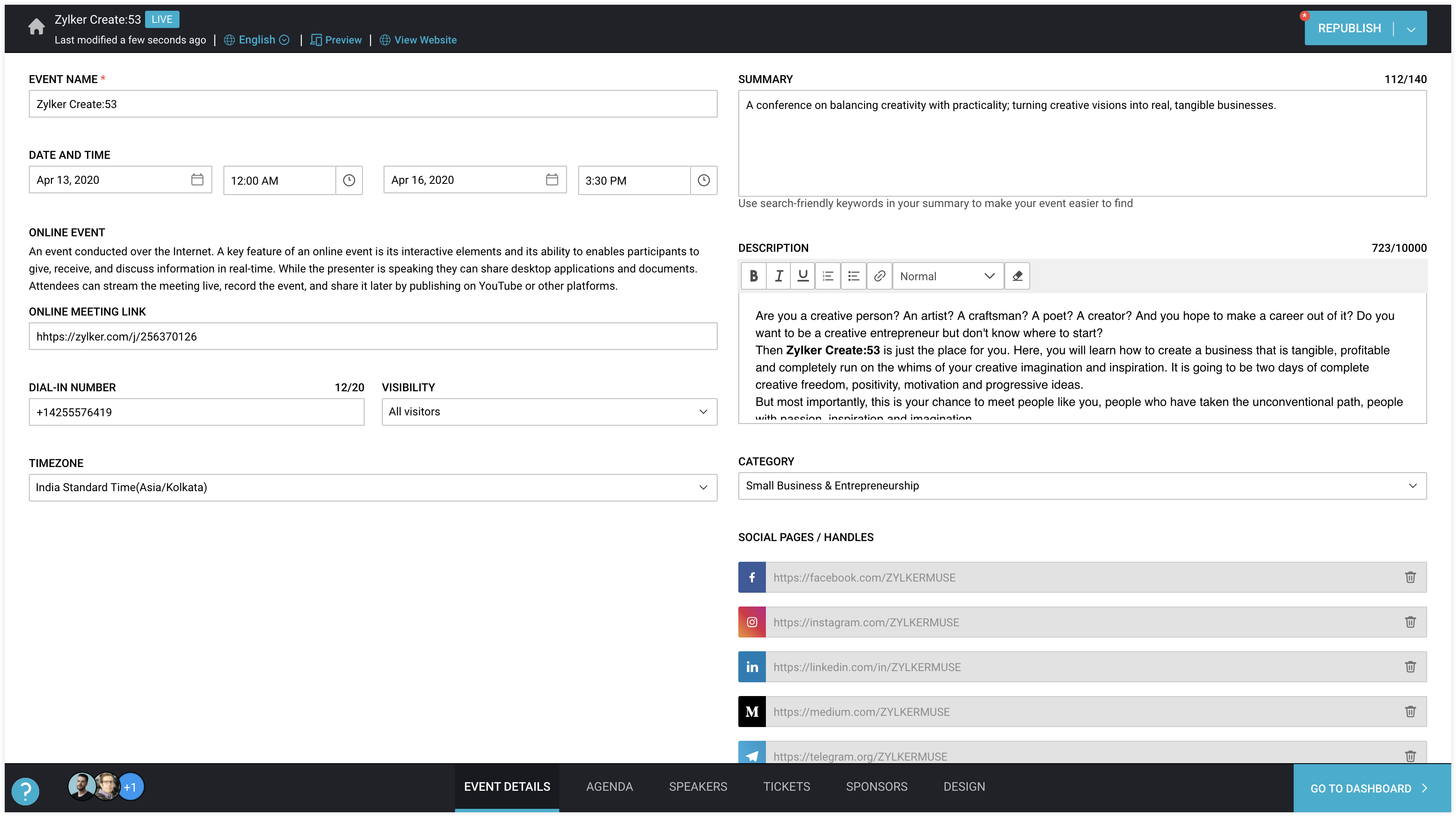This screenshot has width=1456, height=817.
Task: Insert a numbered list
Action: pos(828,276)
